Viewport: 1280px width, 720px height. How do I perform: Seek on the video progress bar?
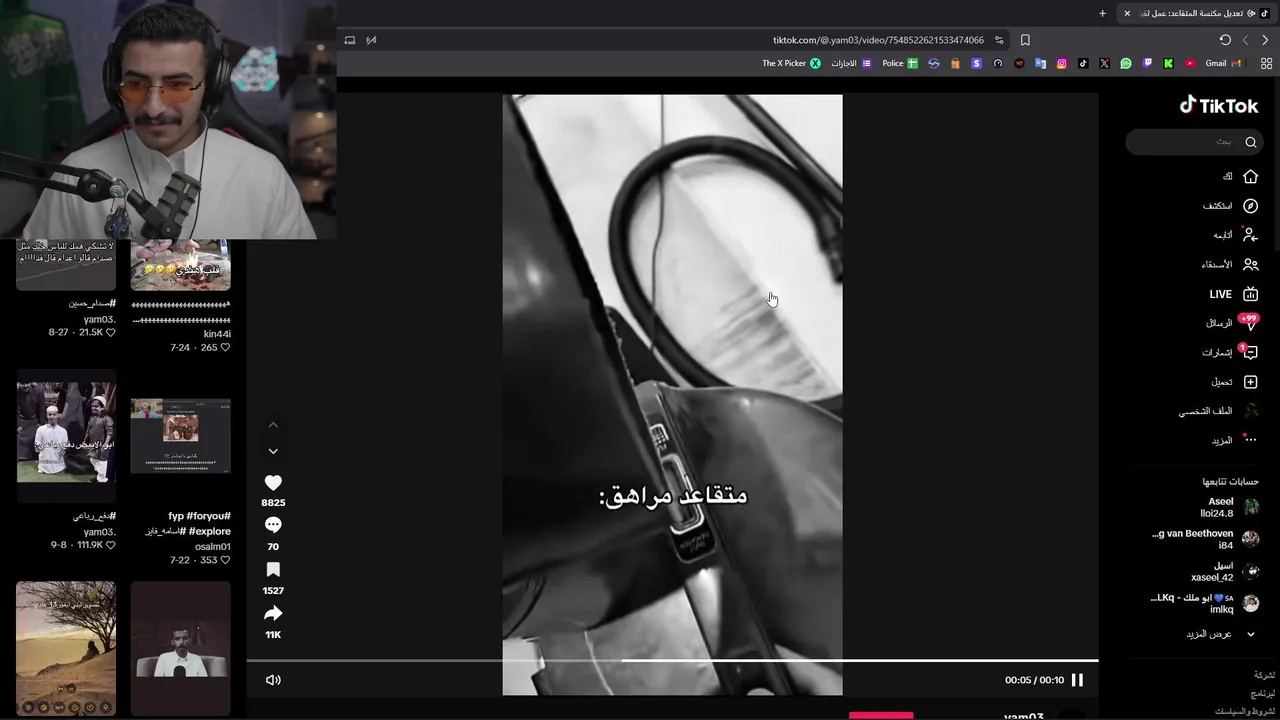coord(672,660)
